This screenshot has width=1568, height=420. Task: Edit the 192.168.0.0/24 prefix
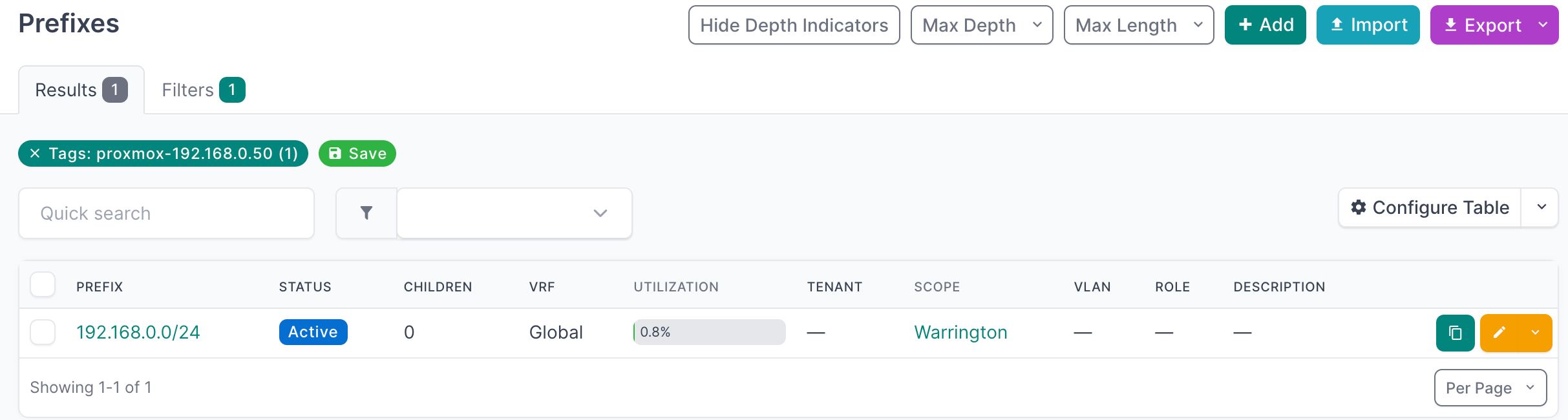point(1499,333)
